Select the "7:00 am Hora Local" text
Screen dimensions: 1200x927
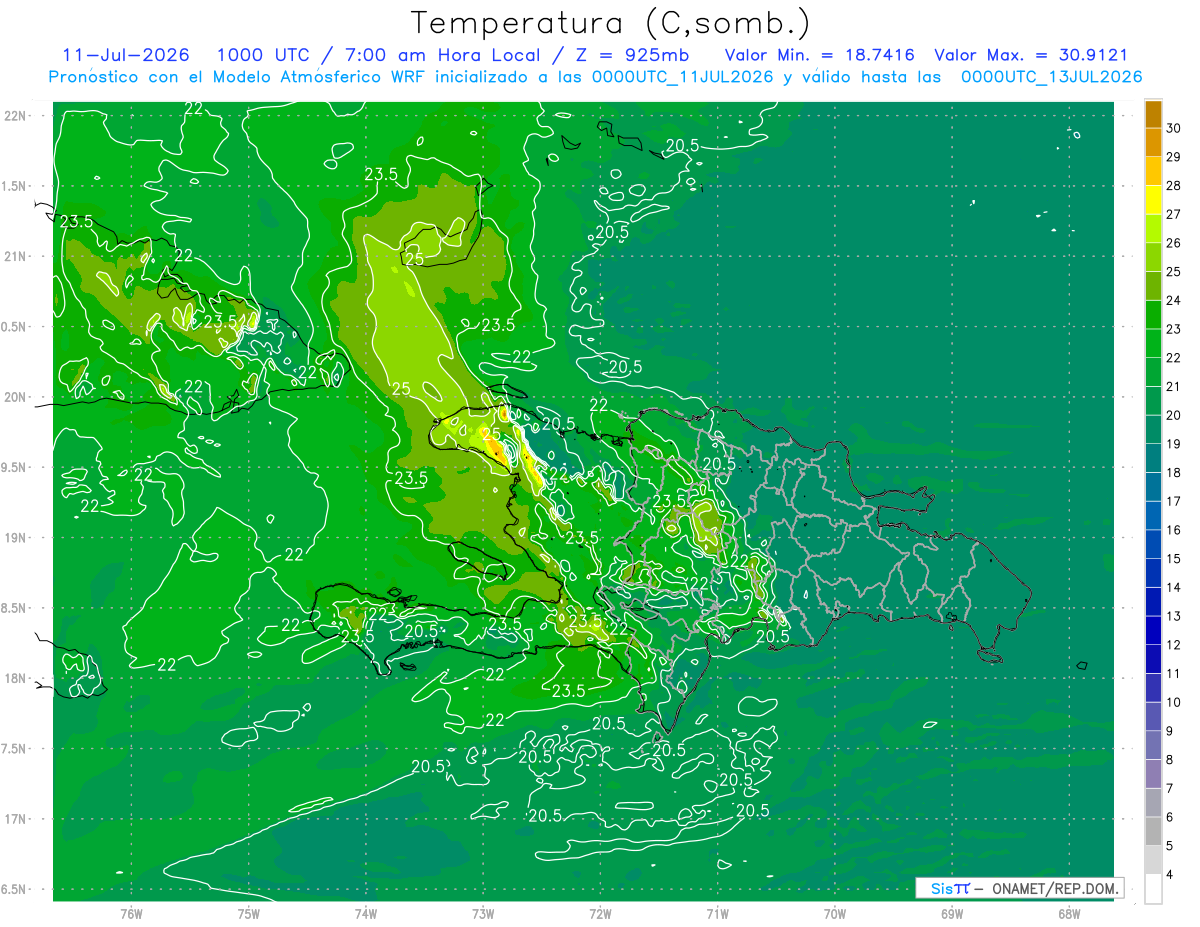pos(440,55)
